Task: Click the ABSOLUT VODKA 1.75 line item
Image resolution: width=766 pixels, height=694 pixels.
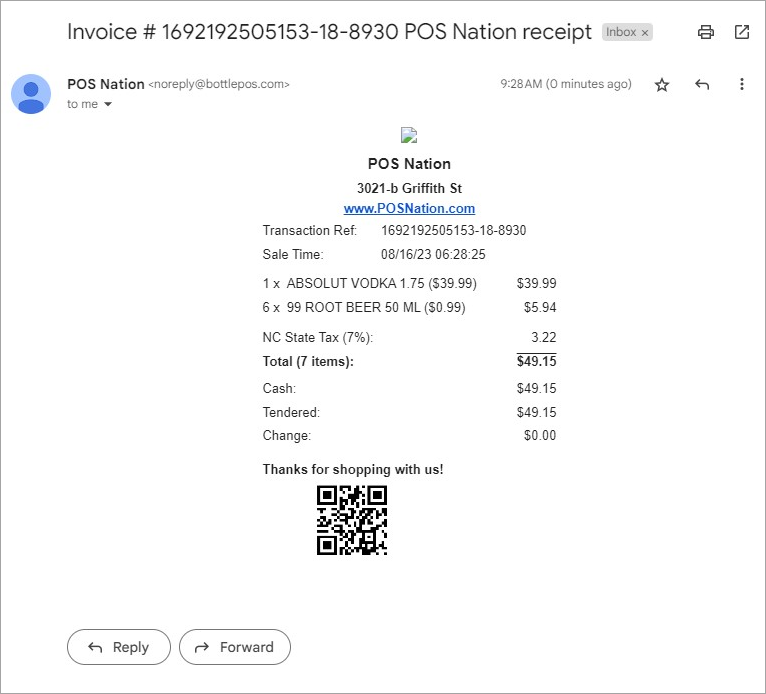Action: pos(369,283)
